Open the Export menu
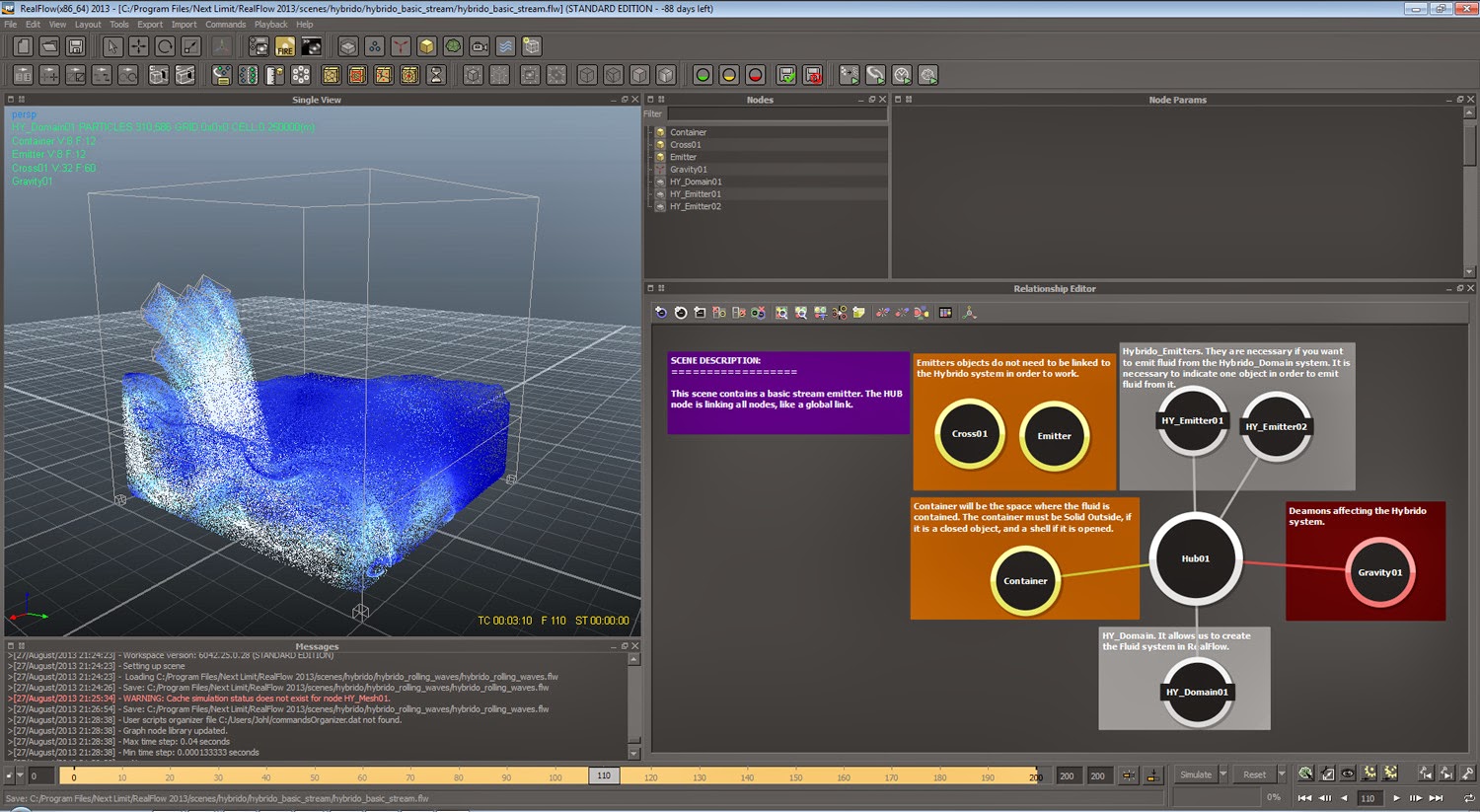 (x=150, y=25)
